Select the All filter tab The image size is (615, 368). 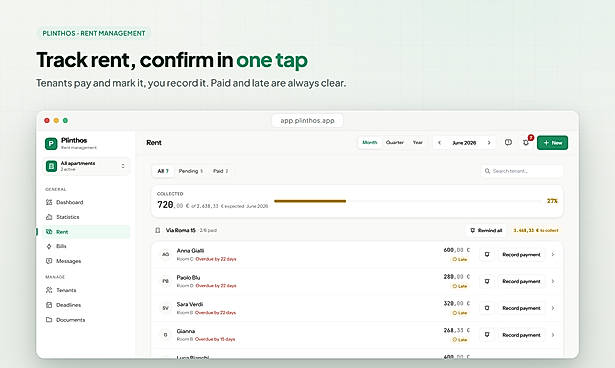(x=163, y=171)
